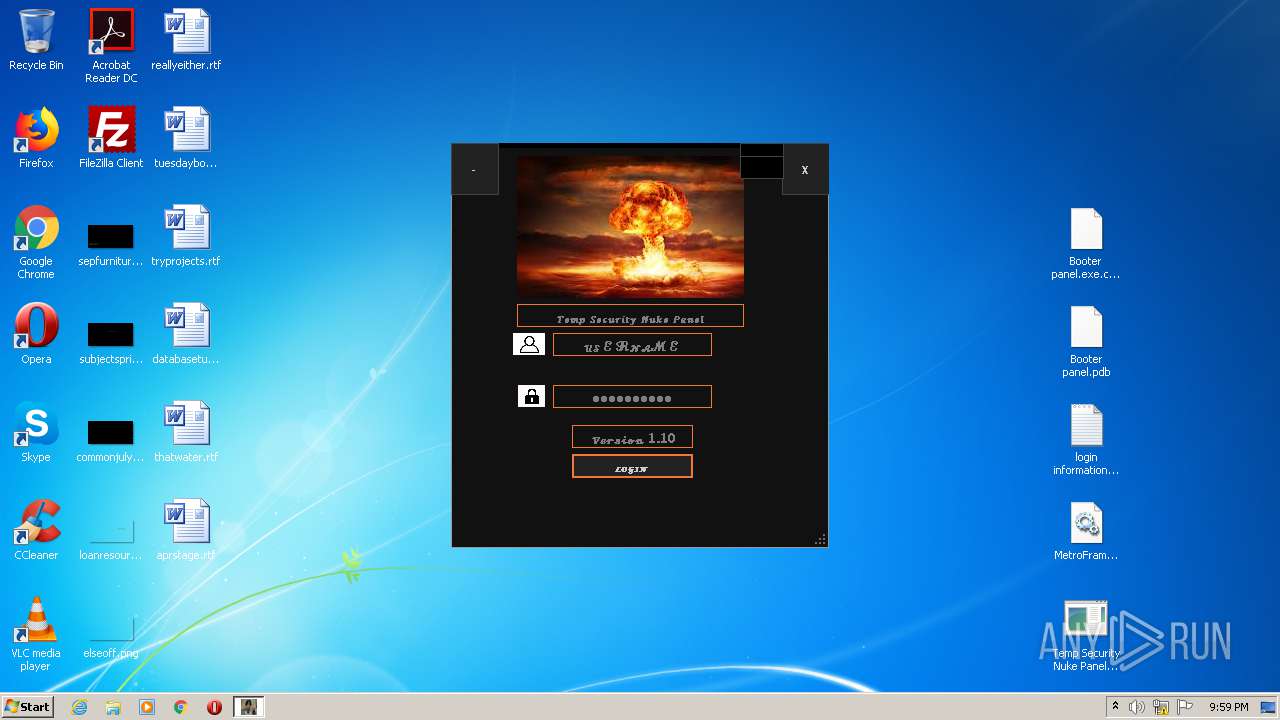
Task: Select Booter panel.pdb file icon
Action: [1086, 341]
